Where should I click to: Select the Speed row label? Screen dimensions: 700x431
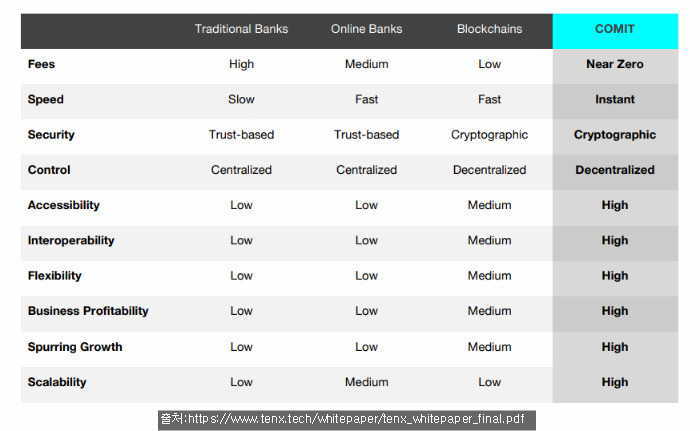pyautogui.click(x=46, y=100)
